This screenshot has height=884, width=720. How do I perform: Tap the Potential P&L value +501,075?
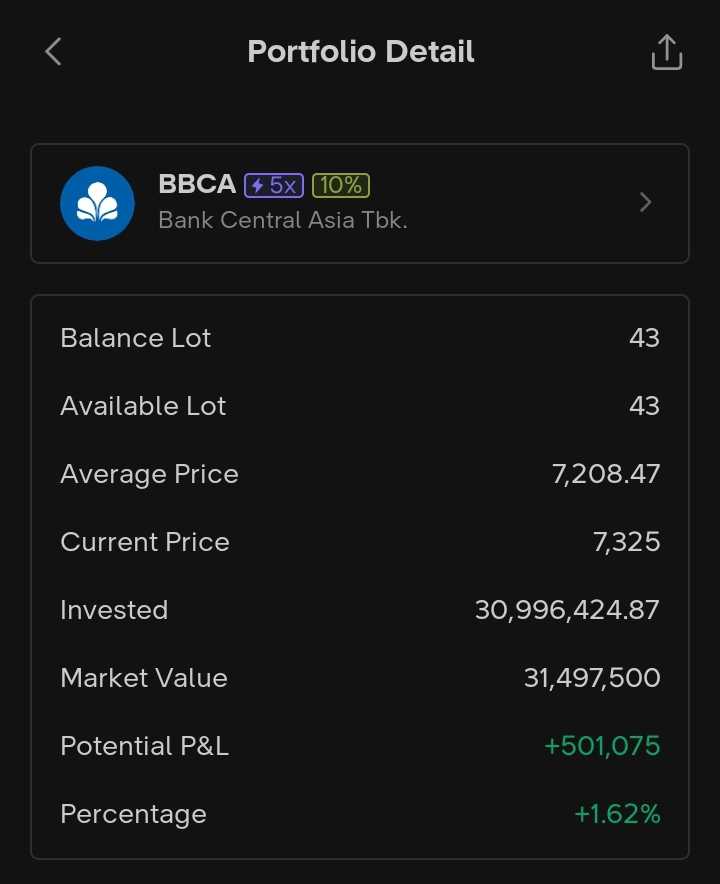pyautogui.click(x=602, y=746)
